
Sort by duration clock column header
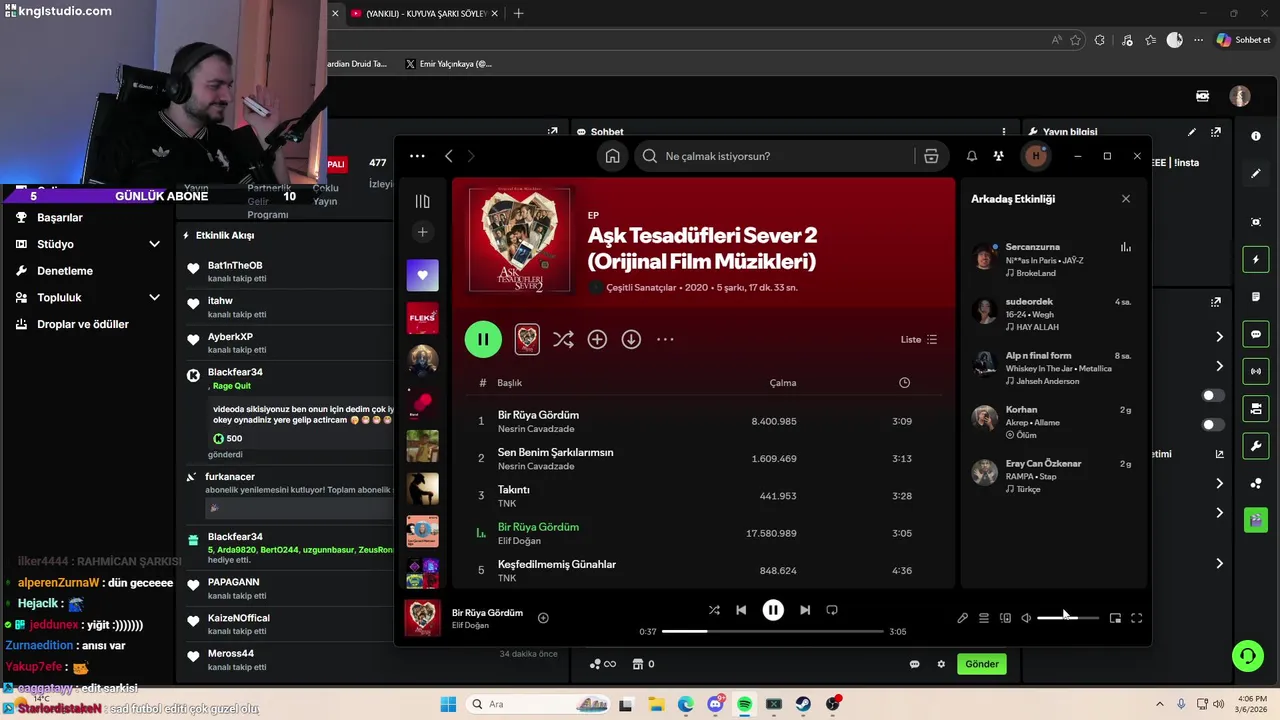(904, 383)
